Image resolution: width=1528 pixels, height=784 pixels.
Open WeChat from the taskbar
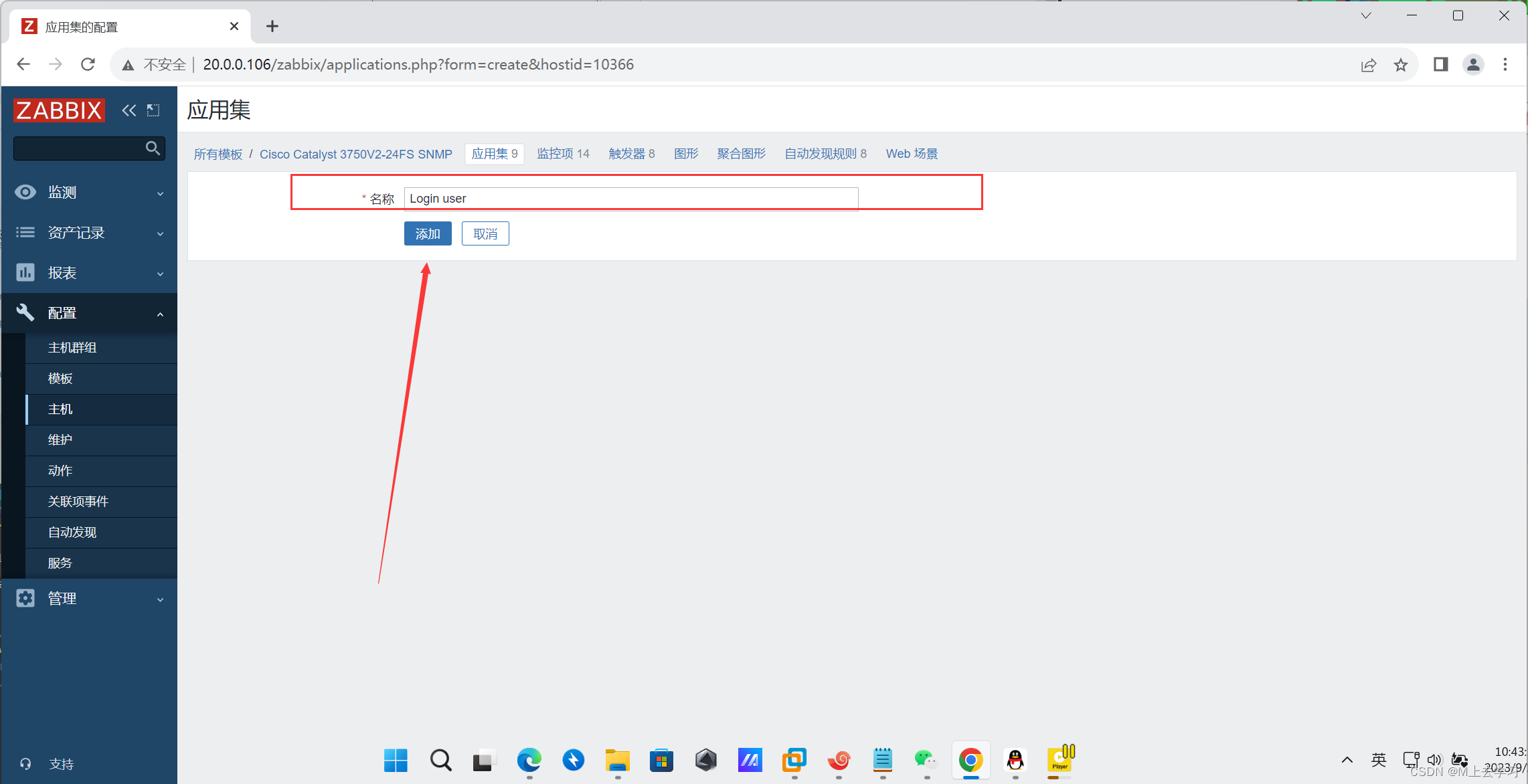click(x=926, y=760)
